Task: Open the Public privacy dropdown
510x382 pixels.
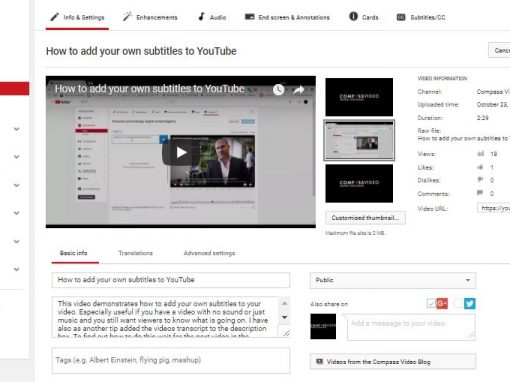Action: pos(393,280)
